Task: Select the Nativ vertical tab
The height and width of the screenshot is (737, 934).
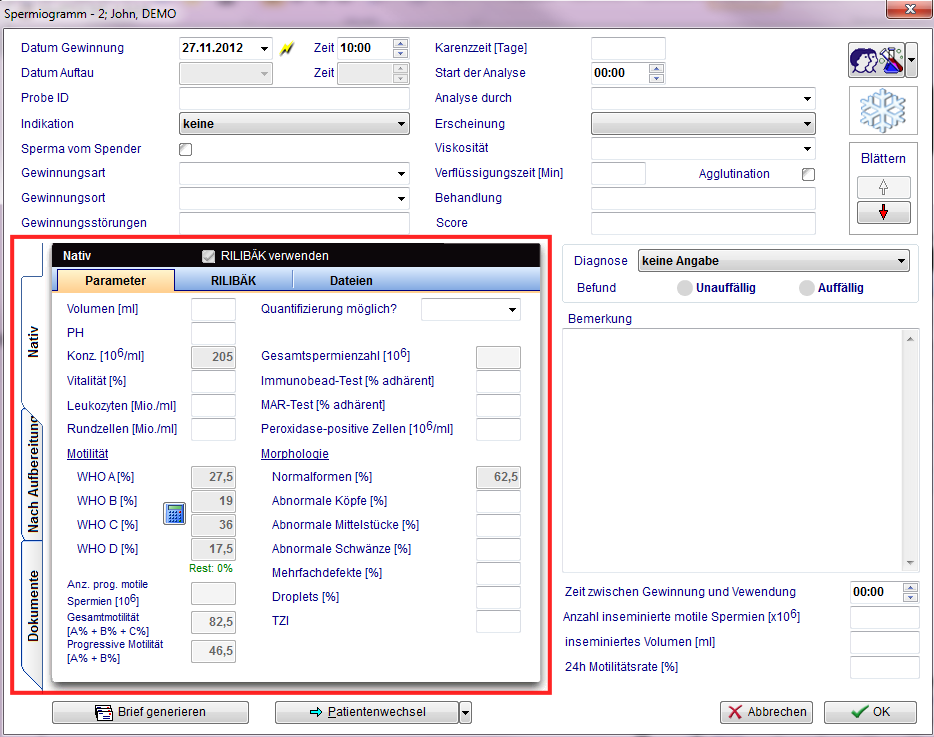Action: click(33, 342)
